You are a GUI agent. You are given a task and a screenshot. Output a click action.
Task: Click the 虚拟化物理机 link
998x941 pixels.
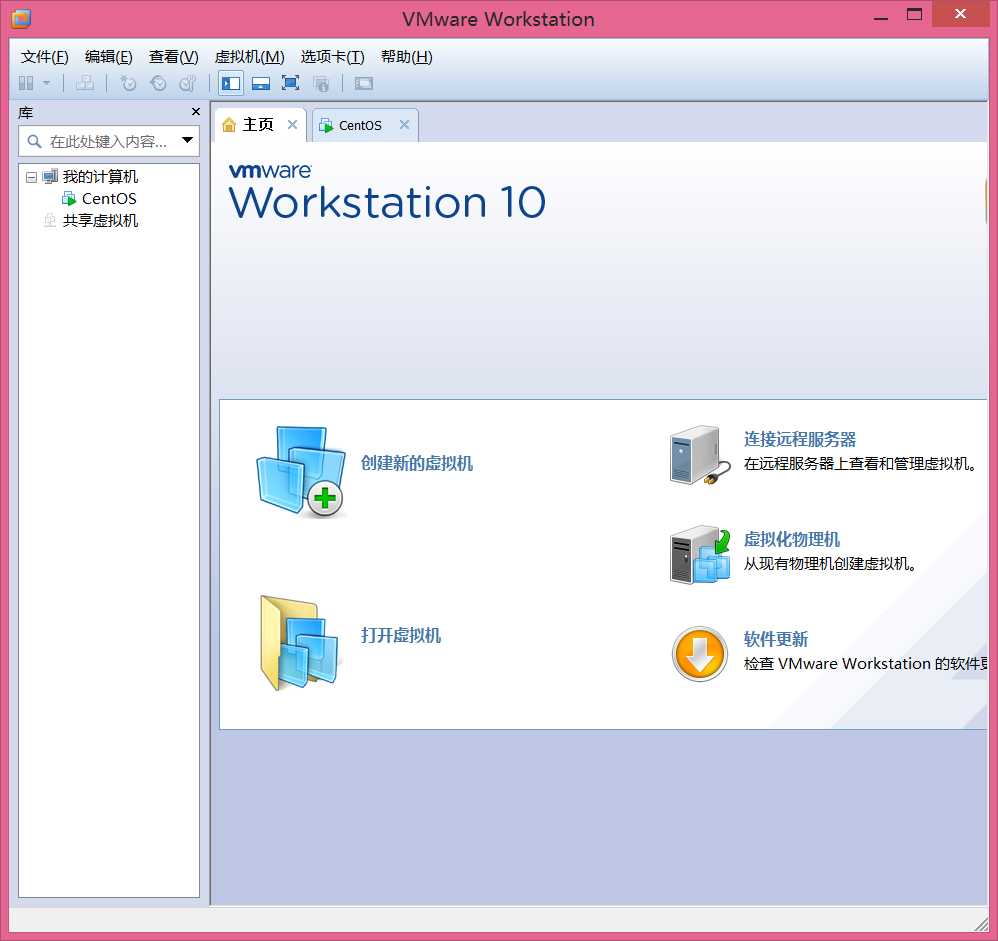click(792, 539)
